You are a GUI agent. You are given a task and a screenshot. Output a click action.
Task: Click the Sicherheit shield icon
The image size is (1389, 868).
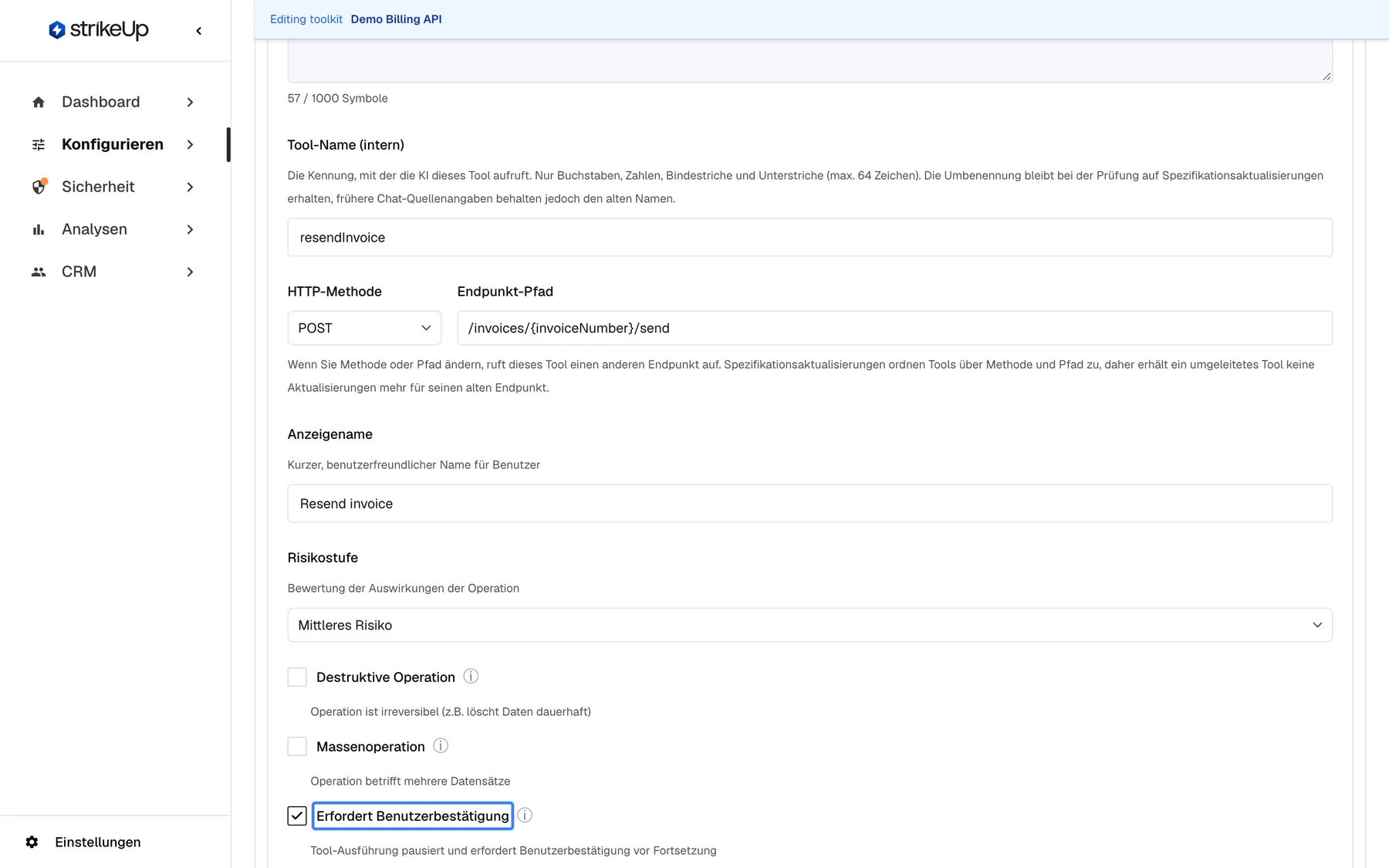[x=39, y=187]
